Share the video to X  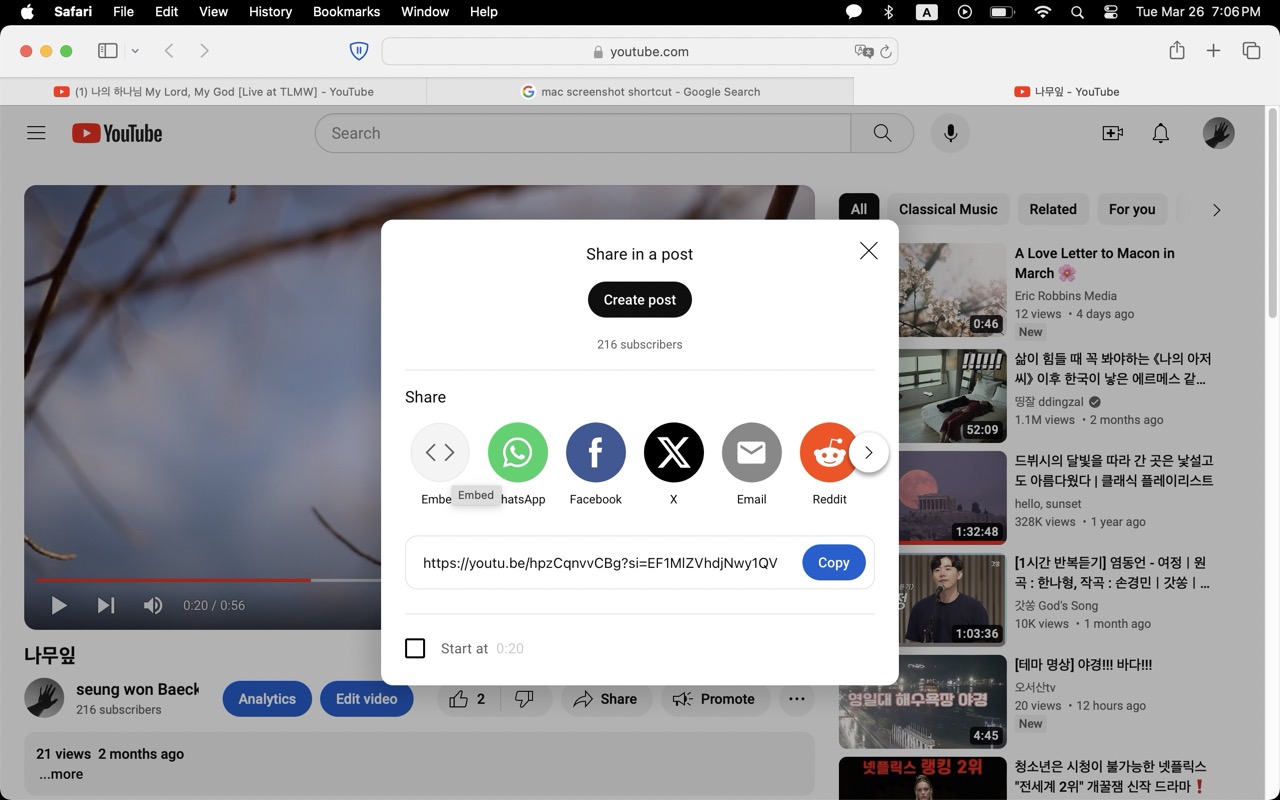(673, 453)
